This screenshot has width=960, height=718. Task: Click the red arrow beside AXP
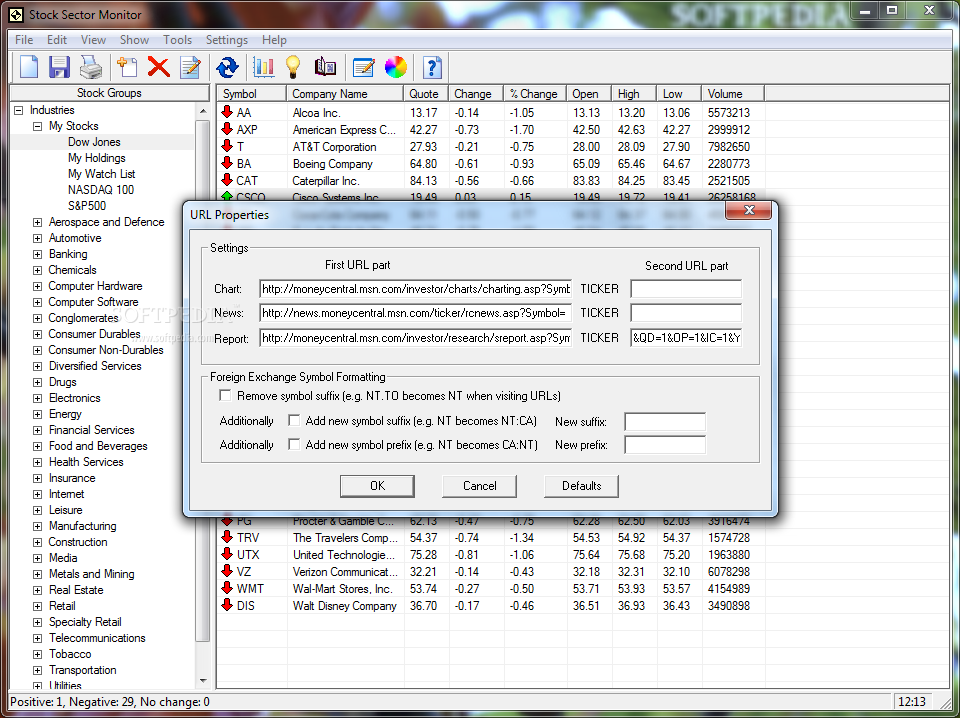pyautogui.click(x=227, y=129)
